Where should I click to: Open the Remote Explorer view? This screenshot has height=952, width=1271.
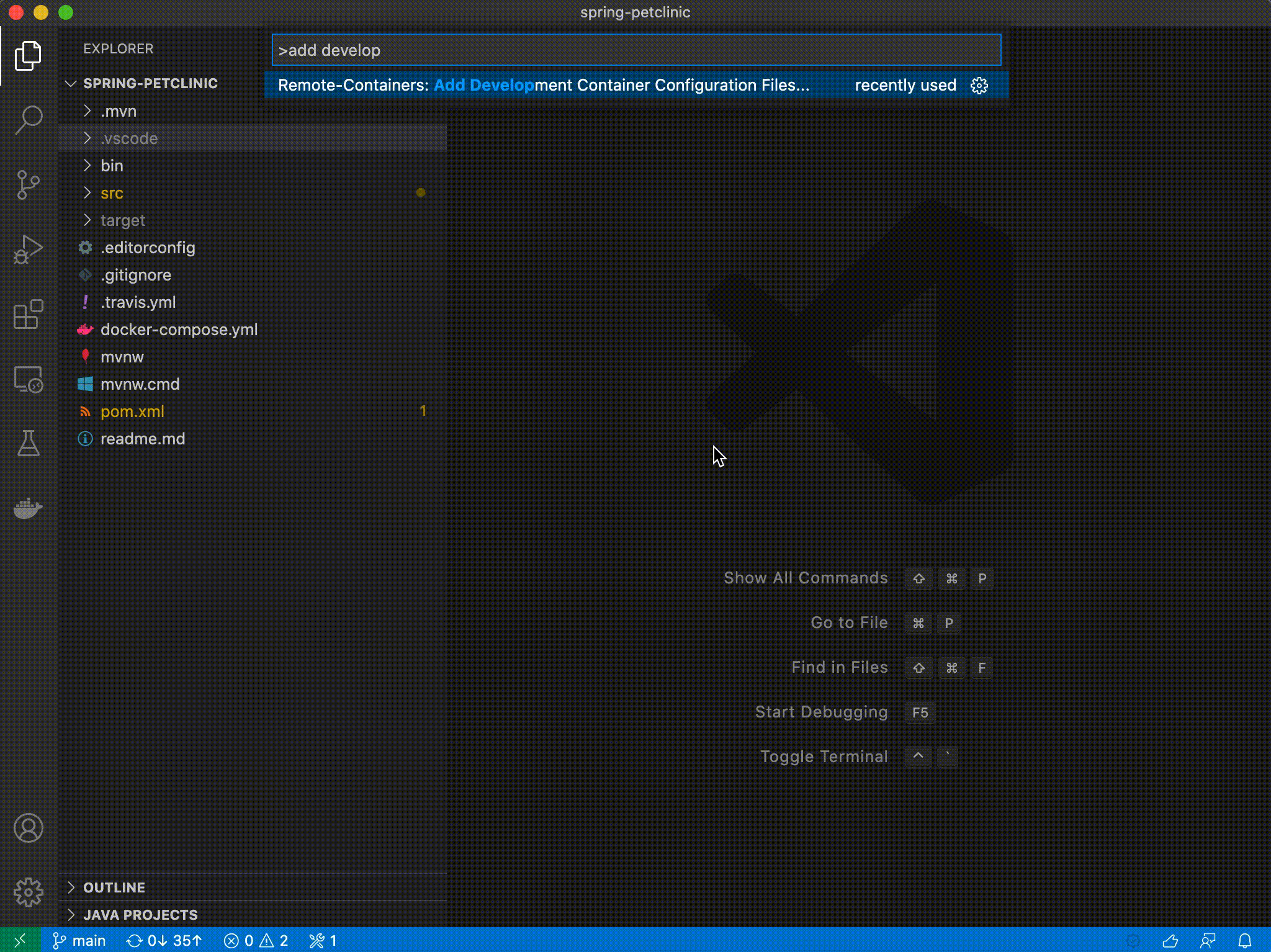click(29, 379)
